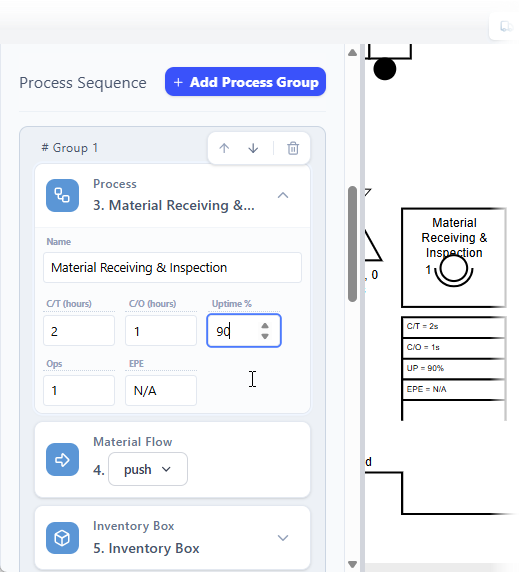Click the C/T (hours) input field

point(79,331)
